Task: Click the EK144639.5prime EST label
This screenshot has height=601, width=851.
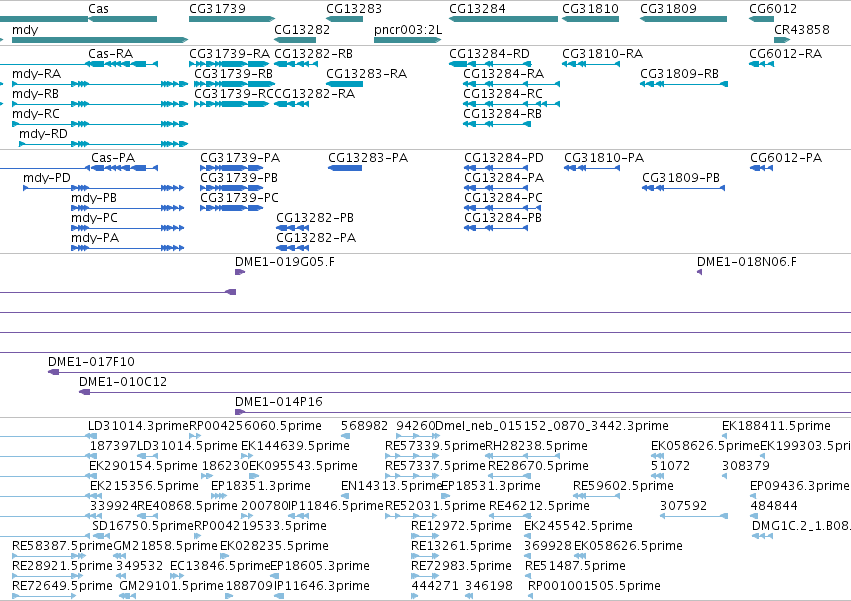Action: tap(295, 446)
